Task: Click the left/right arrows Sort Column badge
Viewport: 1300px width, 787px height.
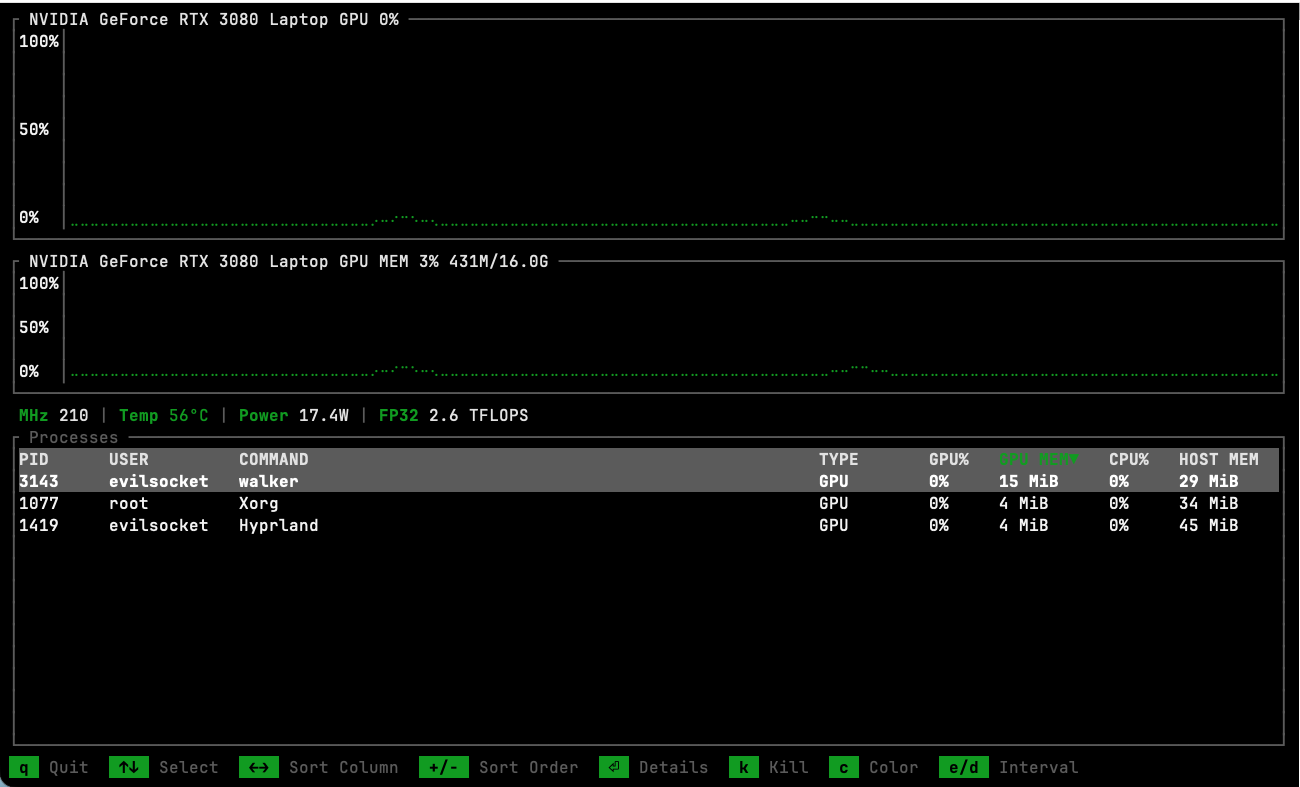Action: click(x=259, y=767)
